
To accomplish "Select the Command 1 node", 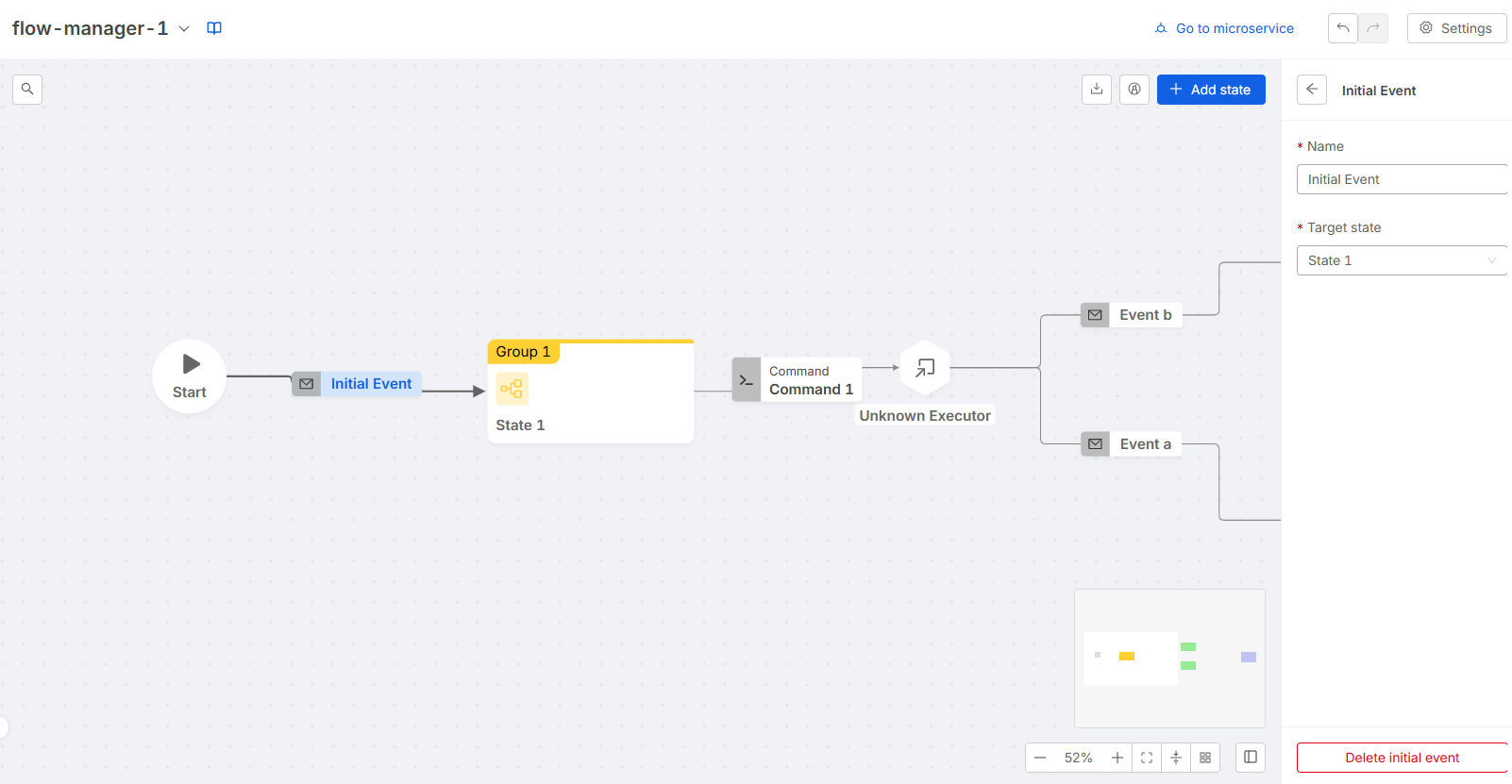I will [798, 380].
